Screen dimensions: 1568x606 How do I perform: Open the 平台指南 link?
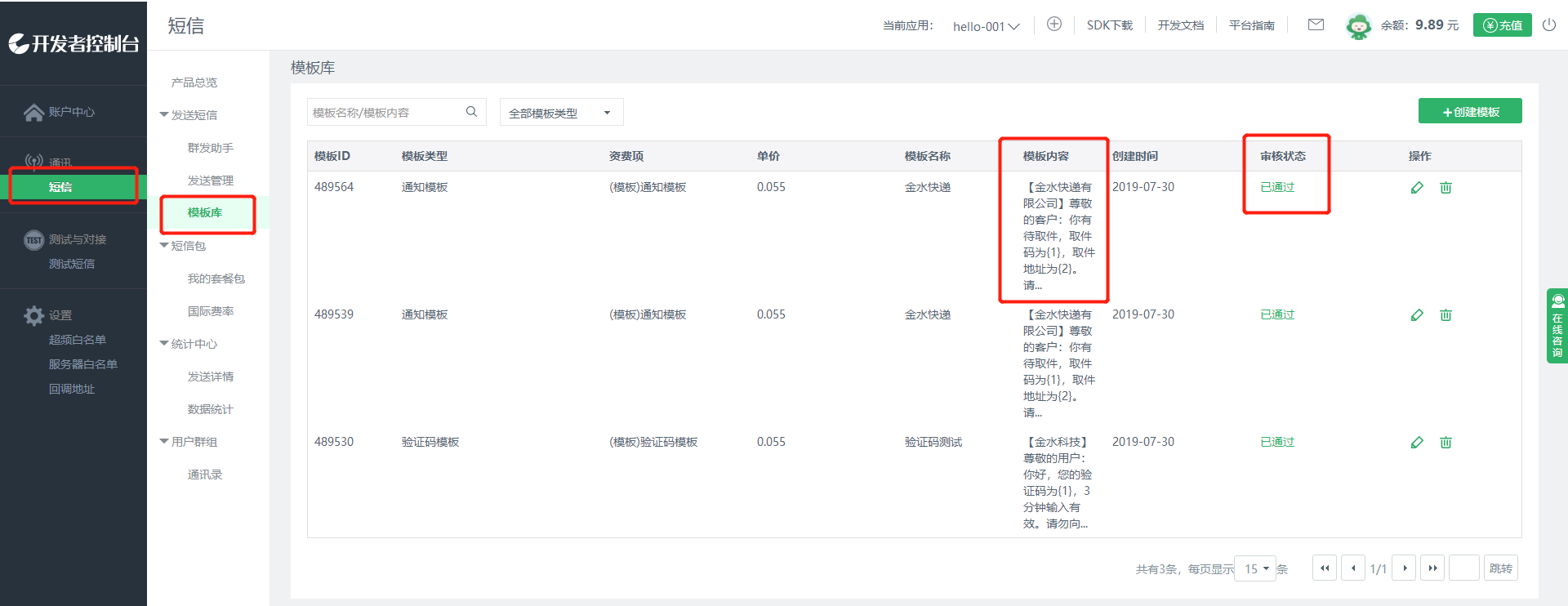pyautogui.click(x=1252, y=25)
